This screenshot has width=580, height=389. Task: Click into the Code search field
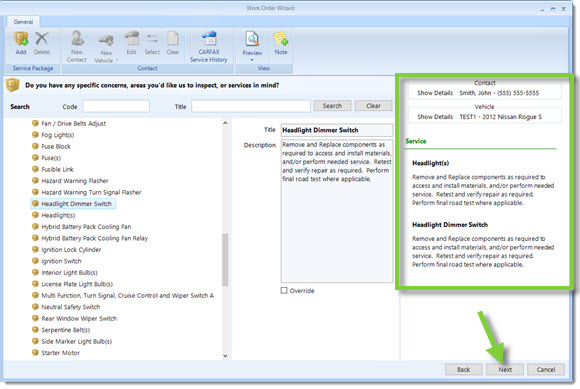(116, 106)
